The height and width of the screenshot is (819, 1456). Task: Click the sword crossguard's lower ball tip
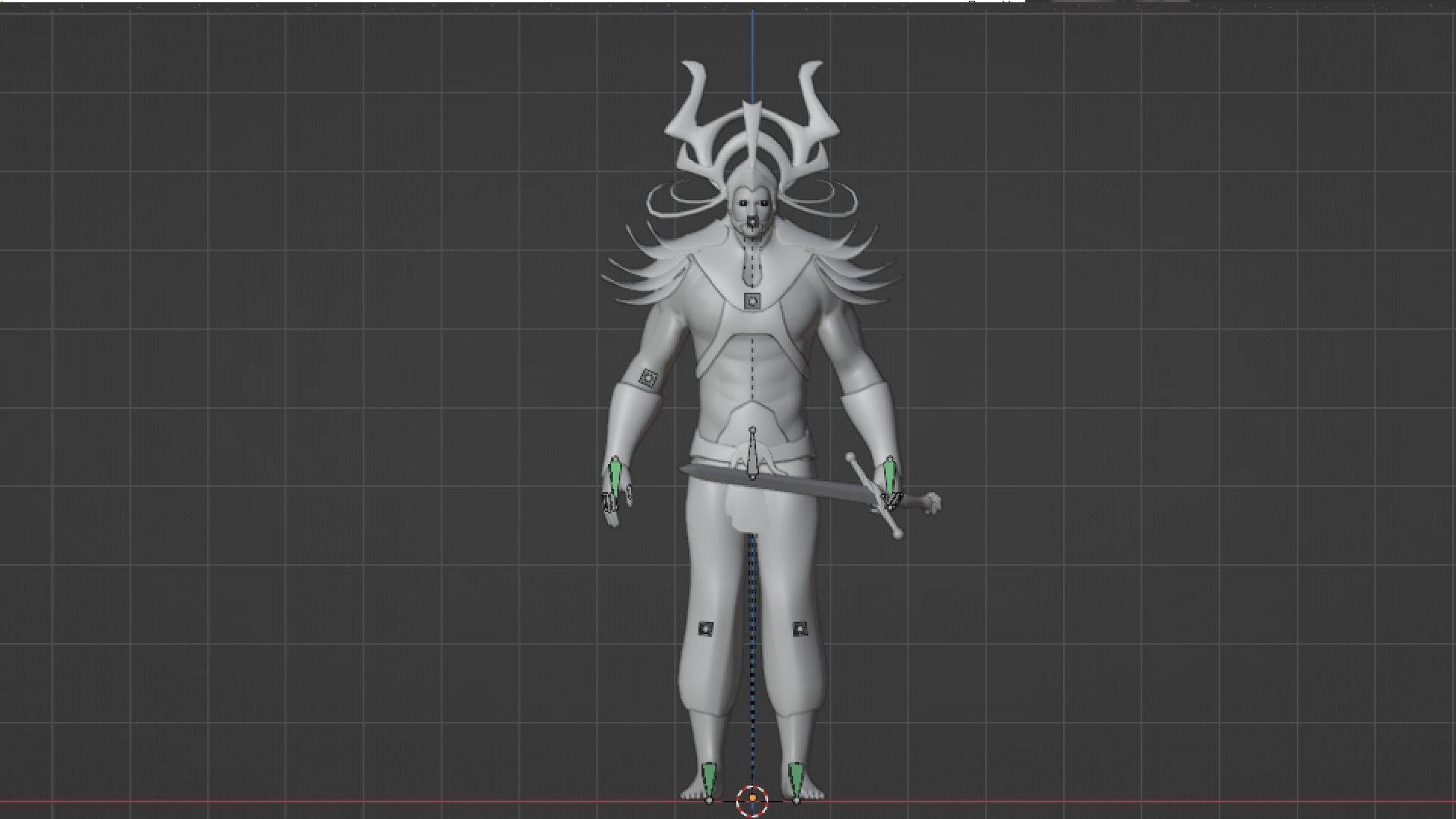click(899, 535)
